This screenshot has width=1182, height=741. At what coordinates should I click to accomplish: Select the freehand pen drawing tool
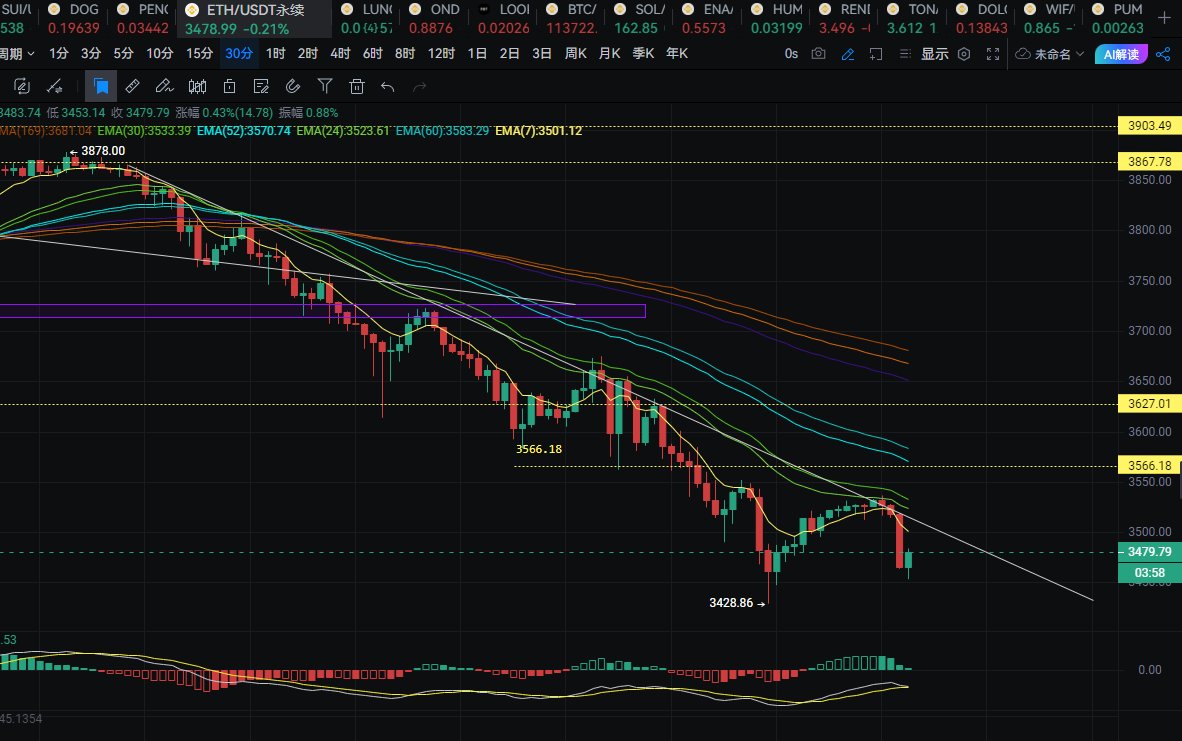tap(164, 87)
